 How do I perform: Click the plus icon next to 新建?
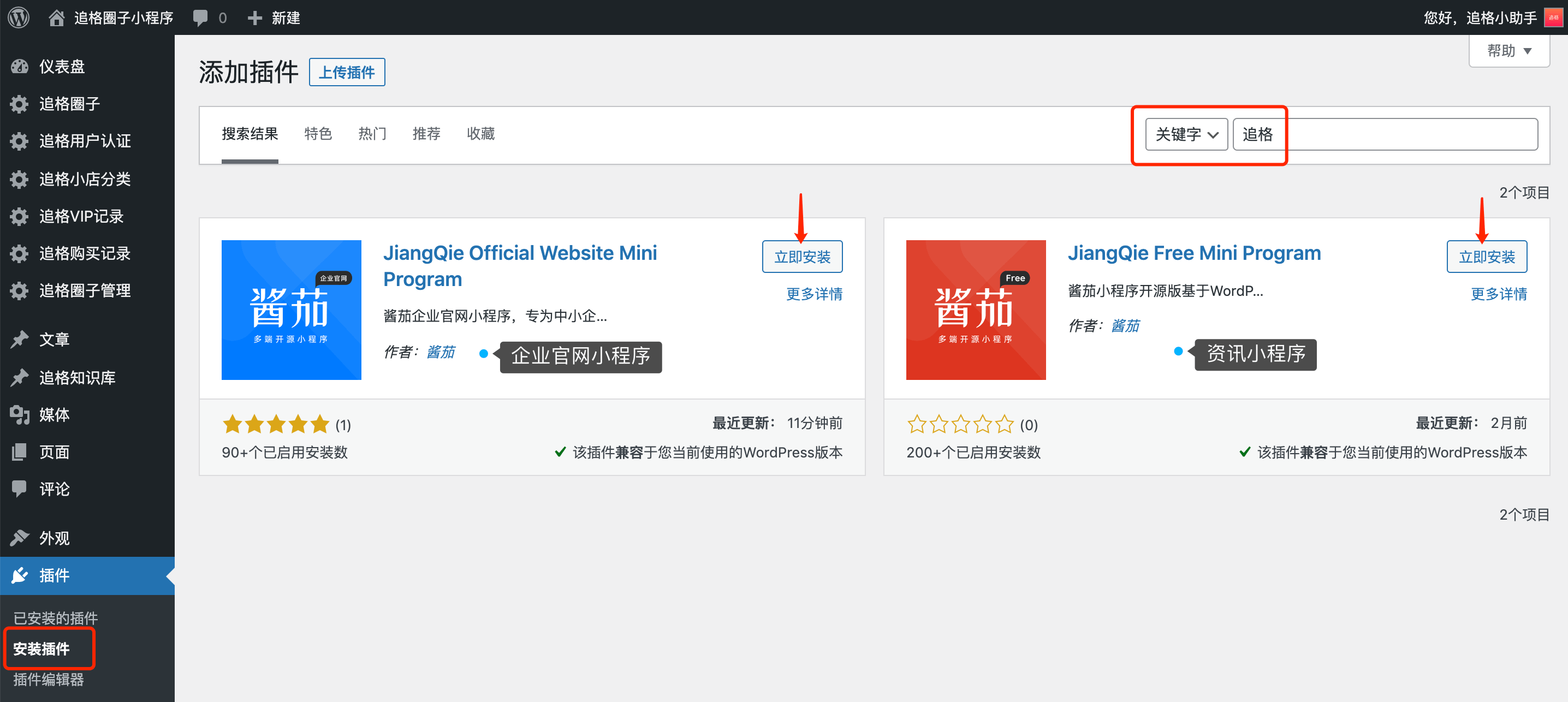[x=255, y=18]
